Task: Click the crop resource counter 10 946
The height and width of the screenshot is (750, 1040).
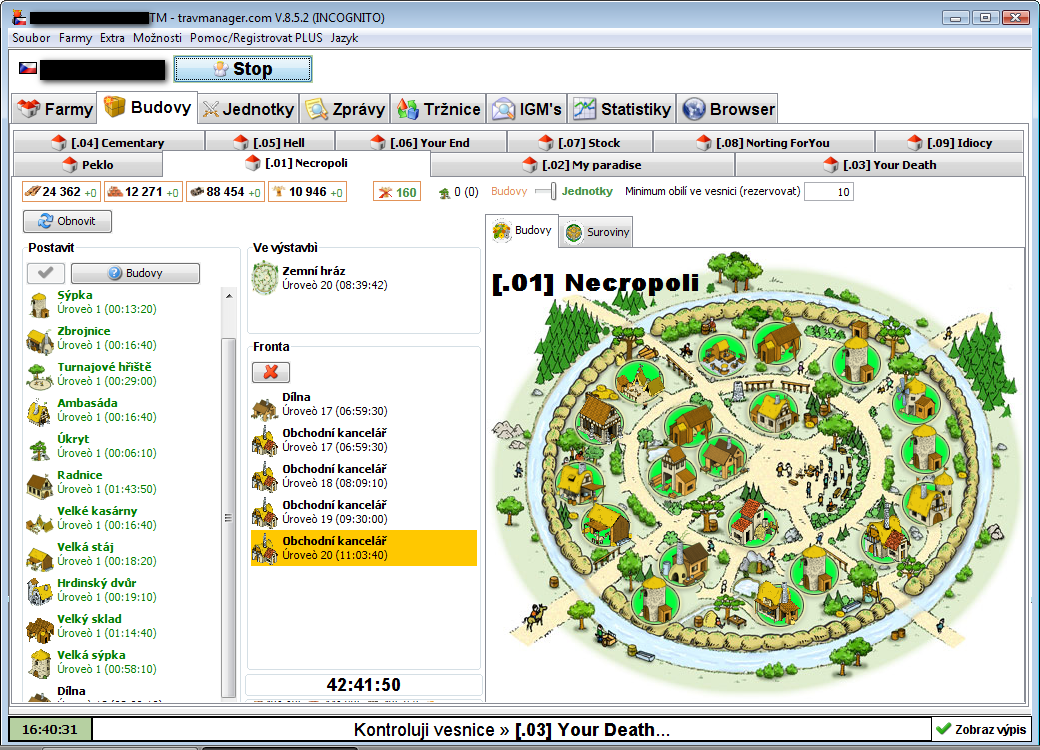Action: coord(308,192)
